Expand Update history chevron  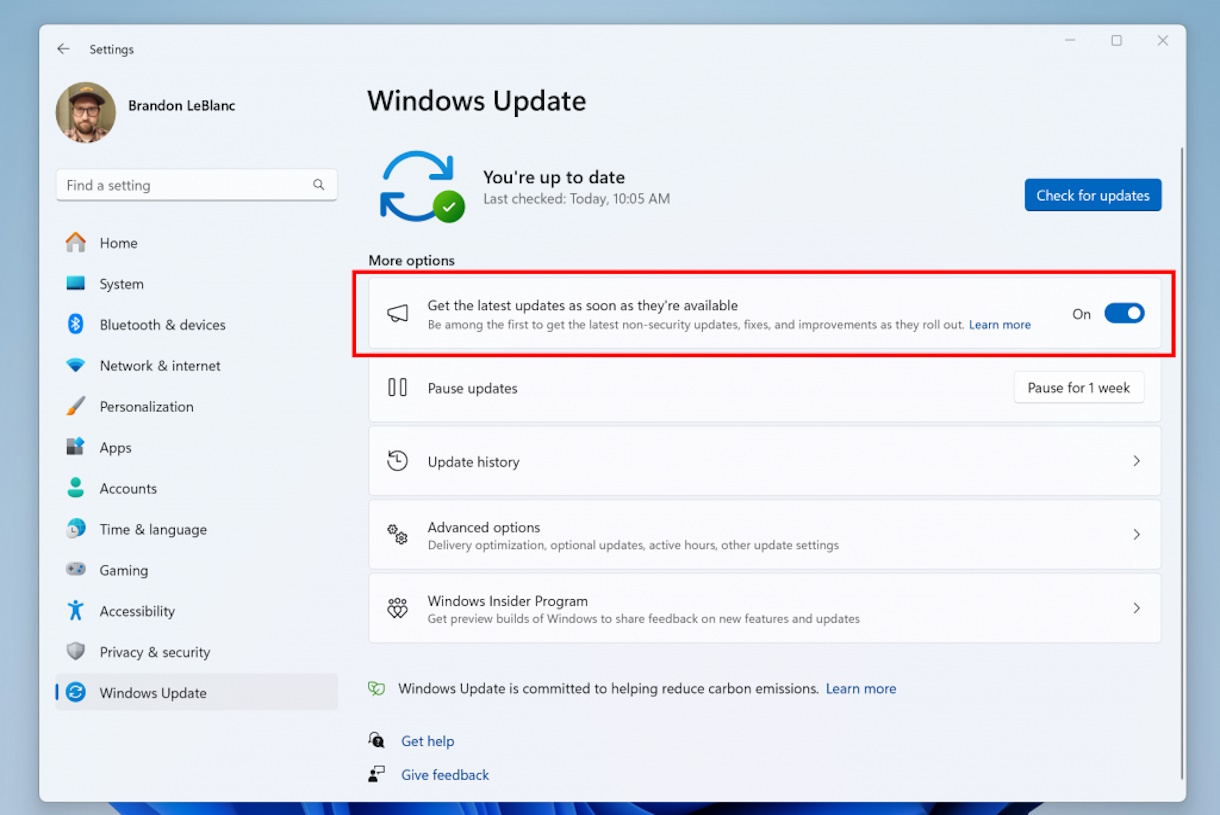click(x=1136, y=461)
